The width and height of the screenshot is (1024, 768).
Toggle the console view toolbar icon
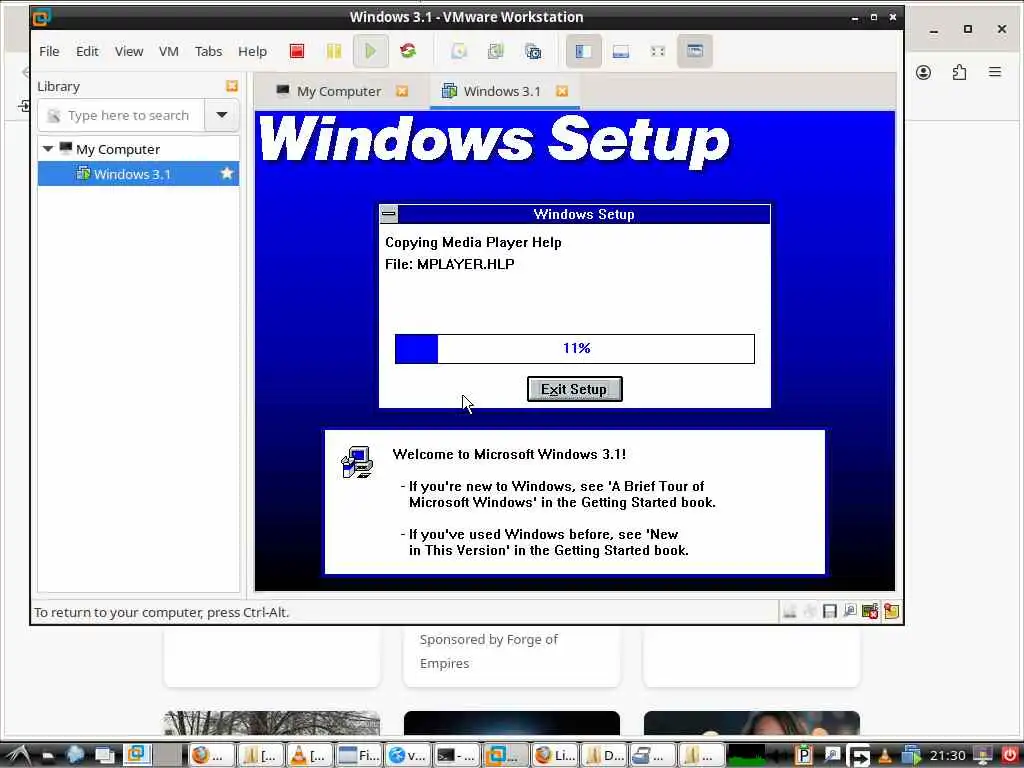click(694, 51)
